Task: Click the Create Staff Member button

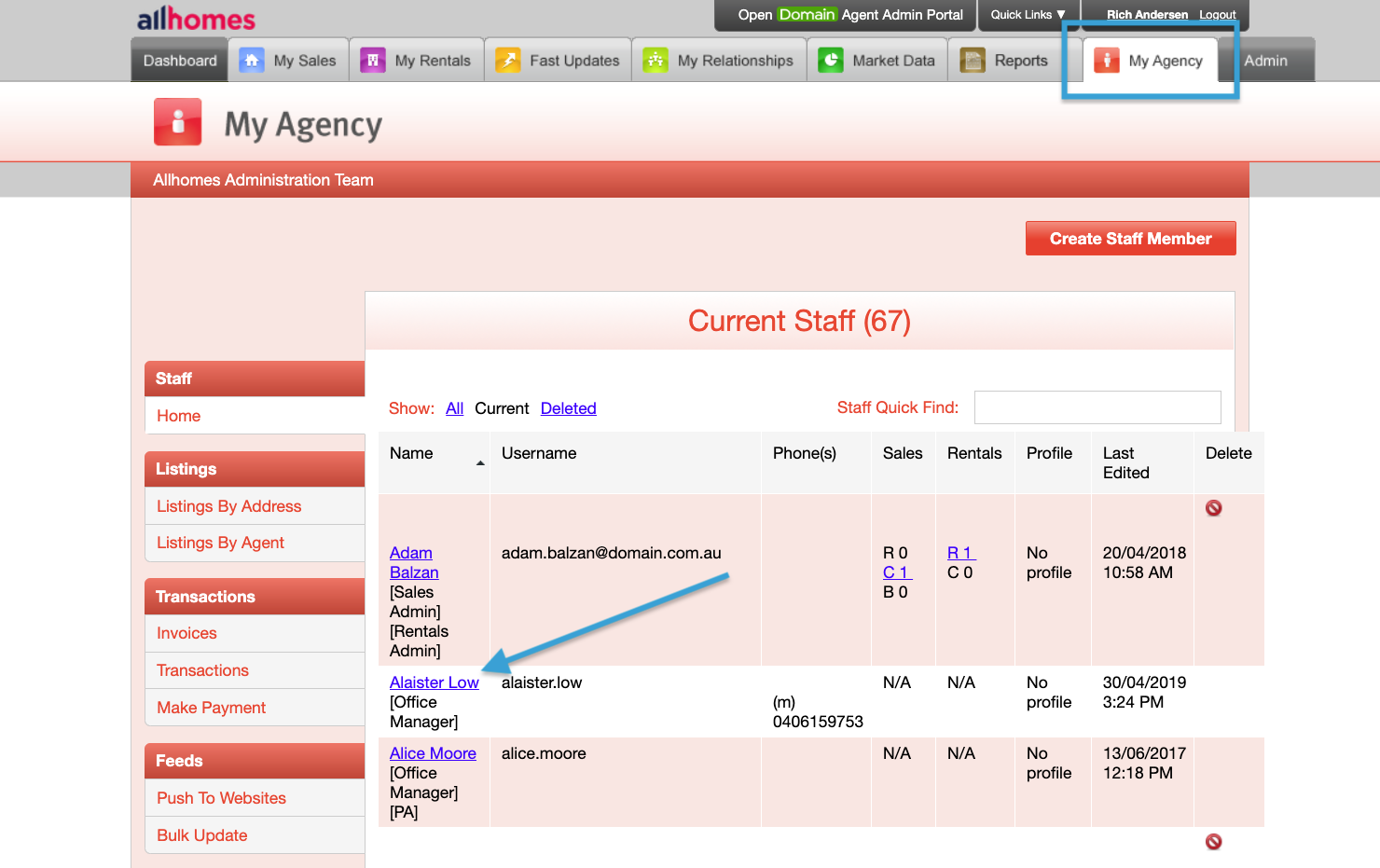Action: pyautogui.click(x=1130, y=238)
